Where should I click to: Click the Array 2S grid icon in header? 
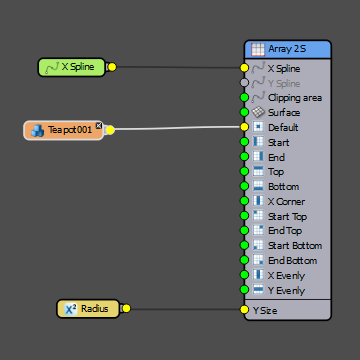(258, 49)
